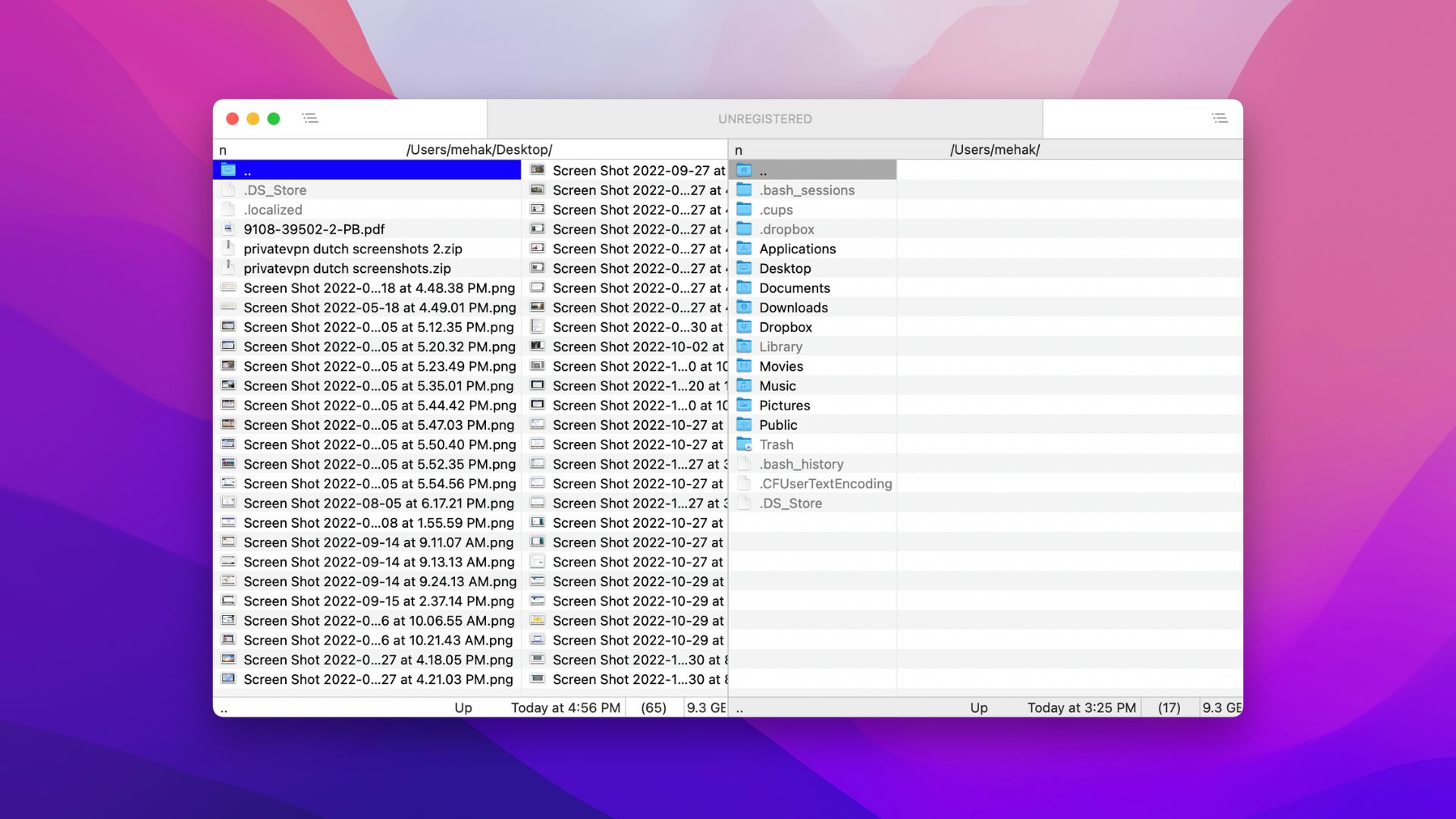Expand the Dropbox folder
This screenshot has height=819, width=1456.
pyautogui.click(x=784, y=327)
